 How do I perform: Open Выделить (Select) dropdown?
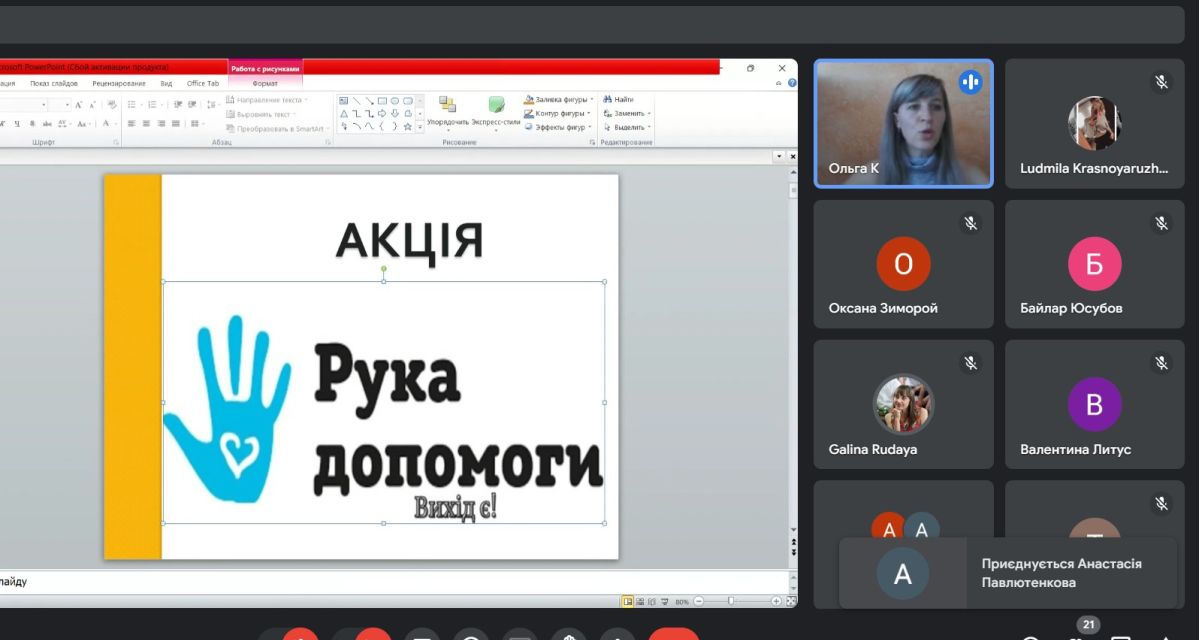click(626, 127)
